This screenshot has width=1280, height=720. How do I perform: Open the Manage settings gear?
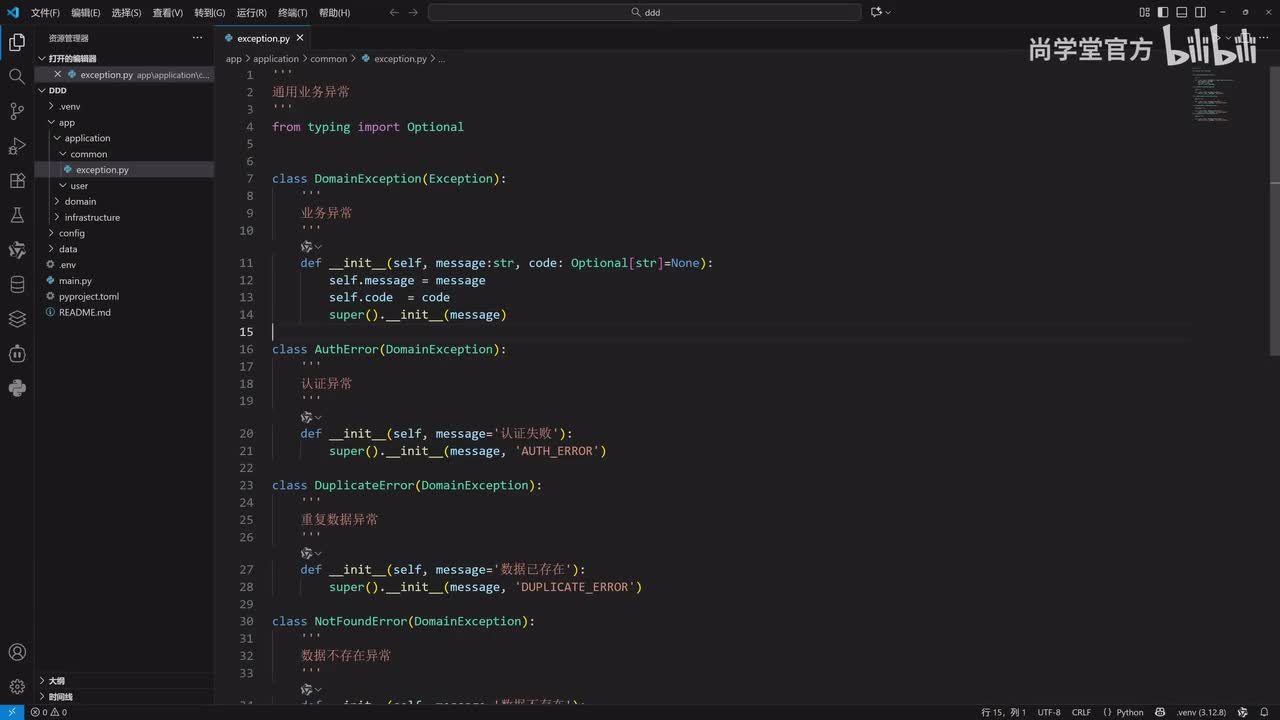(x=17, y=686)
